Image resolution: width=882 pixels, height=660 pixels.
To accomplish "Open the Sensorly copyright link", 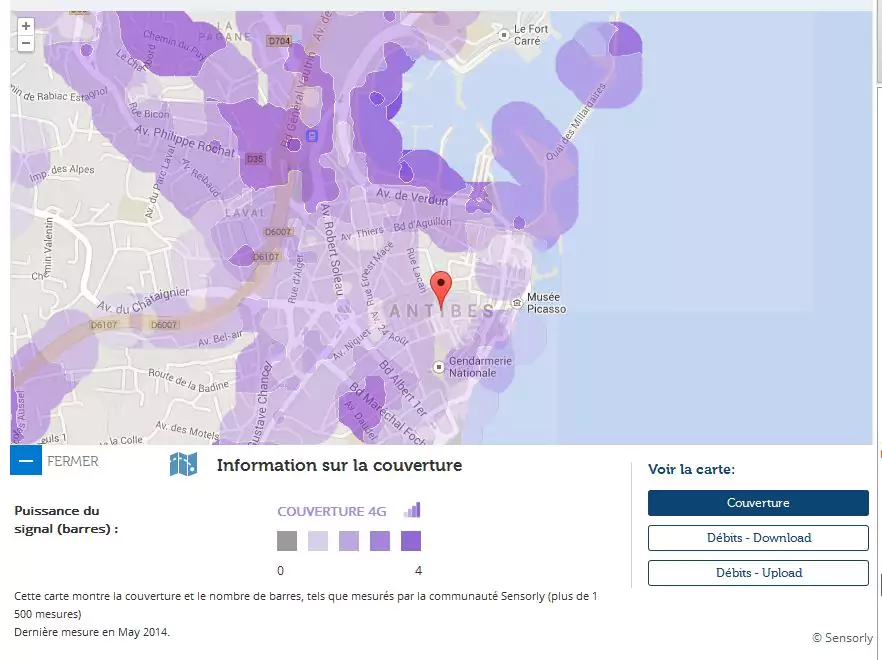I will point(842,638).
